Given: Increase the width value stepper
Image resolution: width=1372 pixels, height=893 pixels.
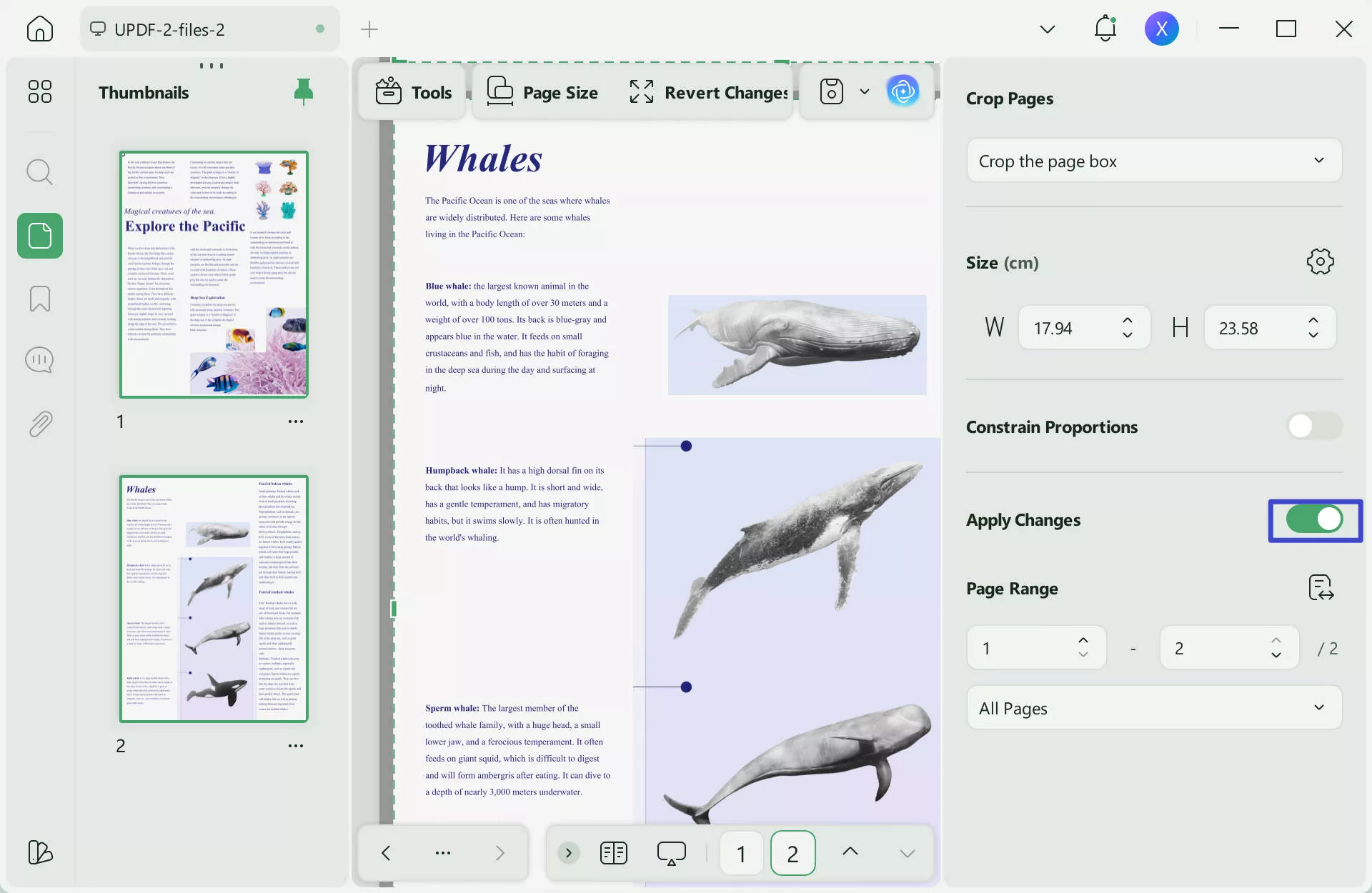Looking at the screenshot, I should click(1128, 321).
